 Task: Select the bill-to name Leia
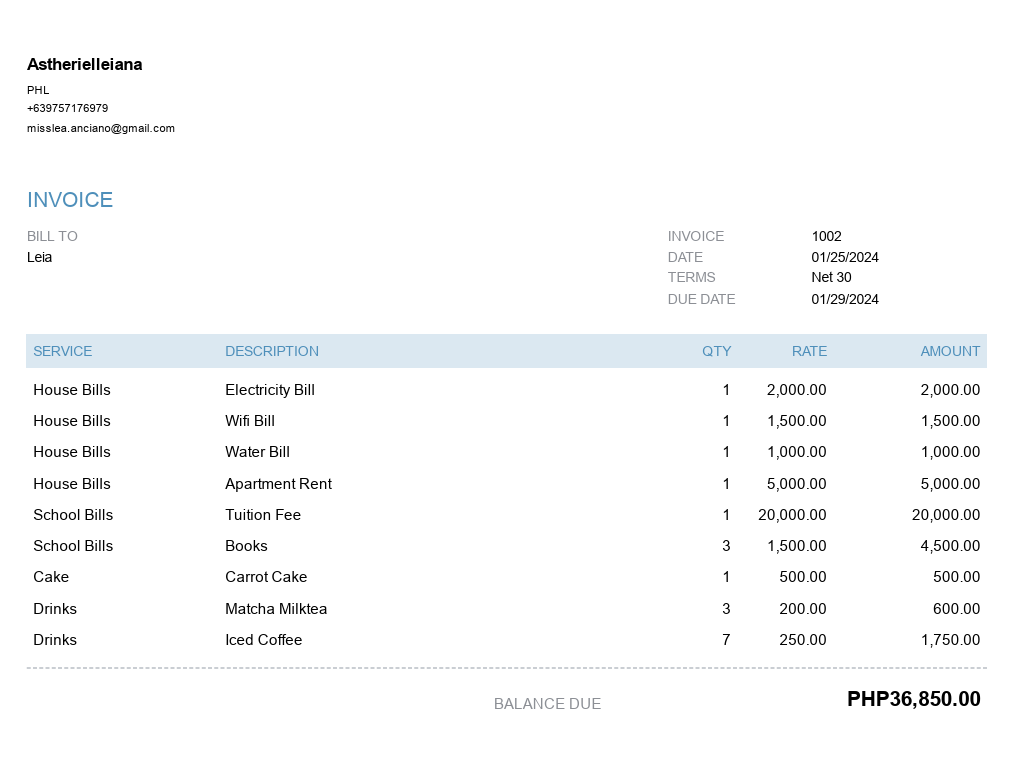click(x=39, y=257)
